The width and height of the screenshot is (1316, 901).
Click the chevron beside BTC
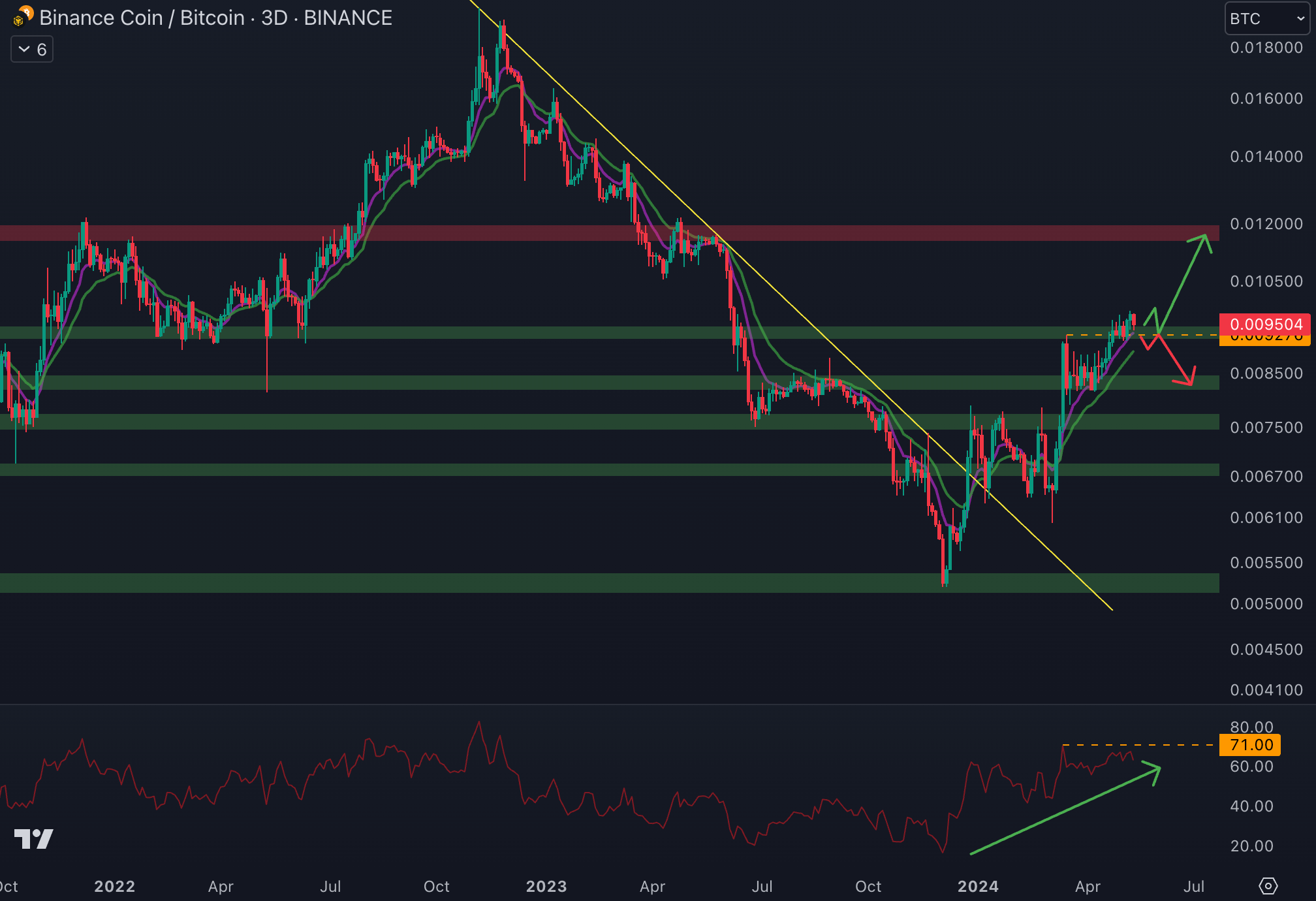coord(1300,18)
